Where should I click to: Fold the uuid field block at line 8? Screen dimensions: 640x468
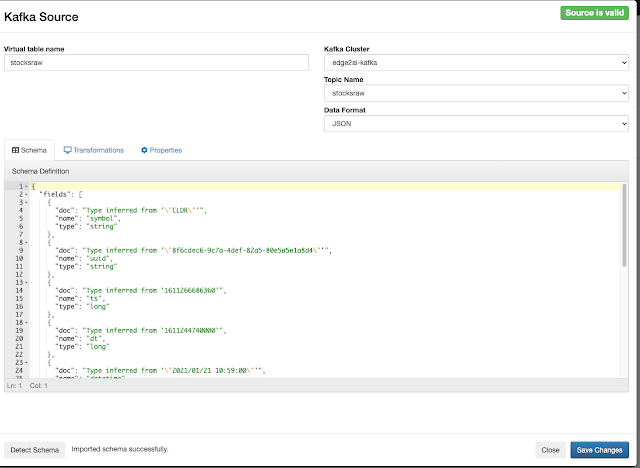point(26,242)
